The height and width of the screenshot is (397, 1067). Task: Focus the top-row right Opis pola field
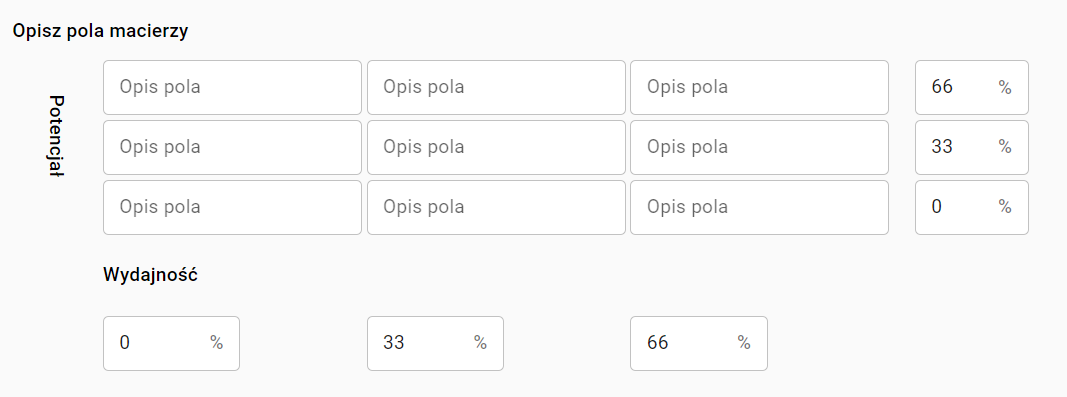[x=759, y=87]
